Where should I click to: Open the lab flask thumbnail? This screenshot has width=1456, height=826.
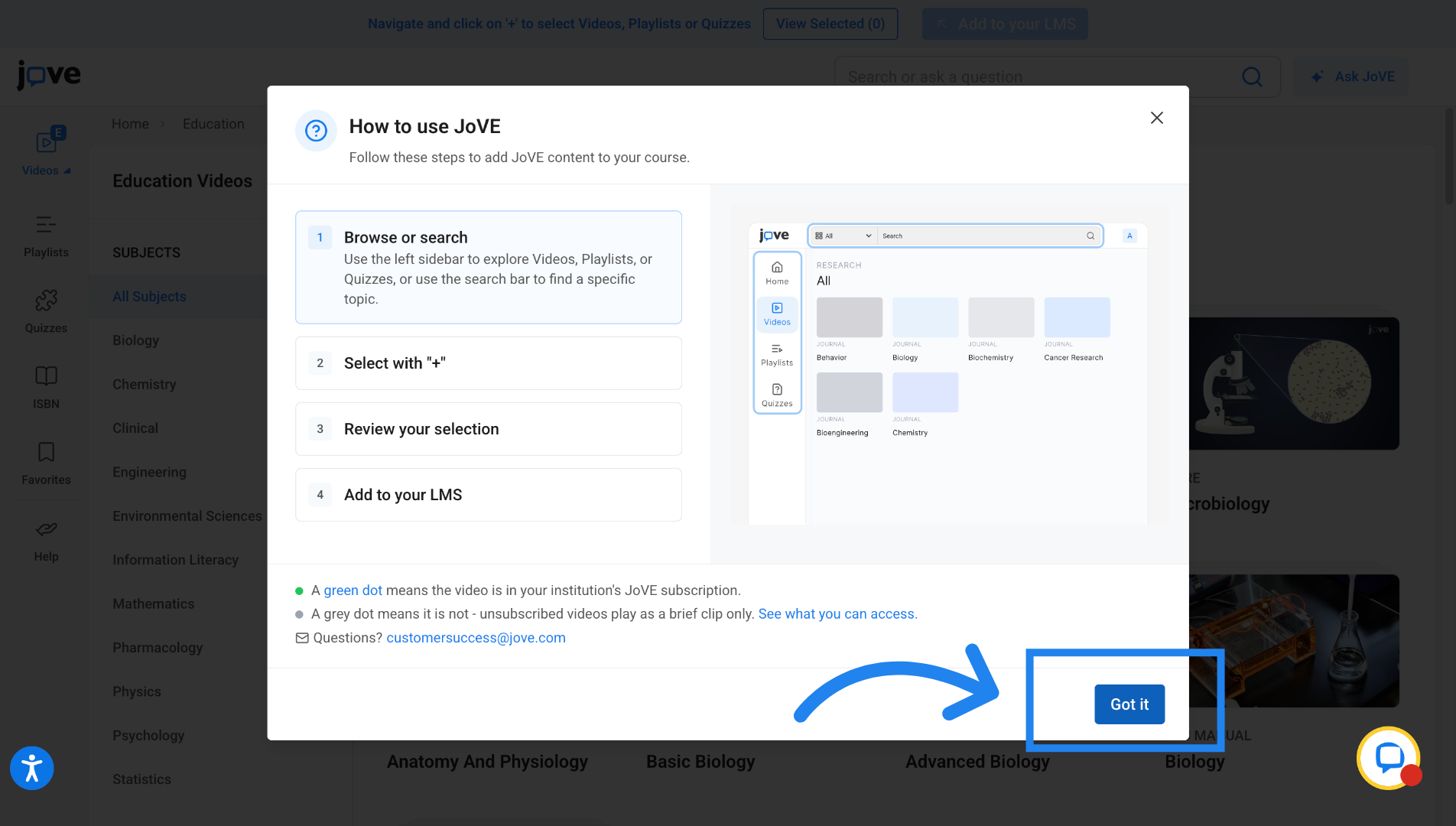(x=1294, y=641)
